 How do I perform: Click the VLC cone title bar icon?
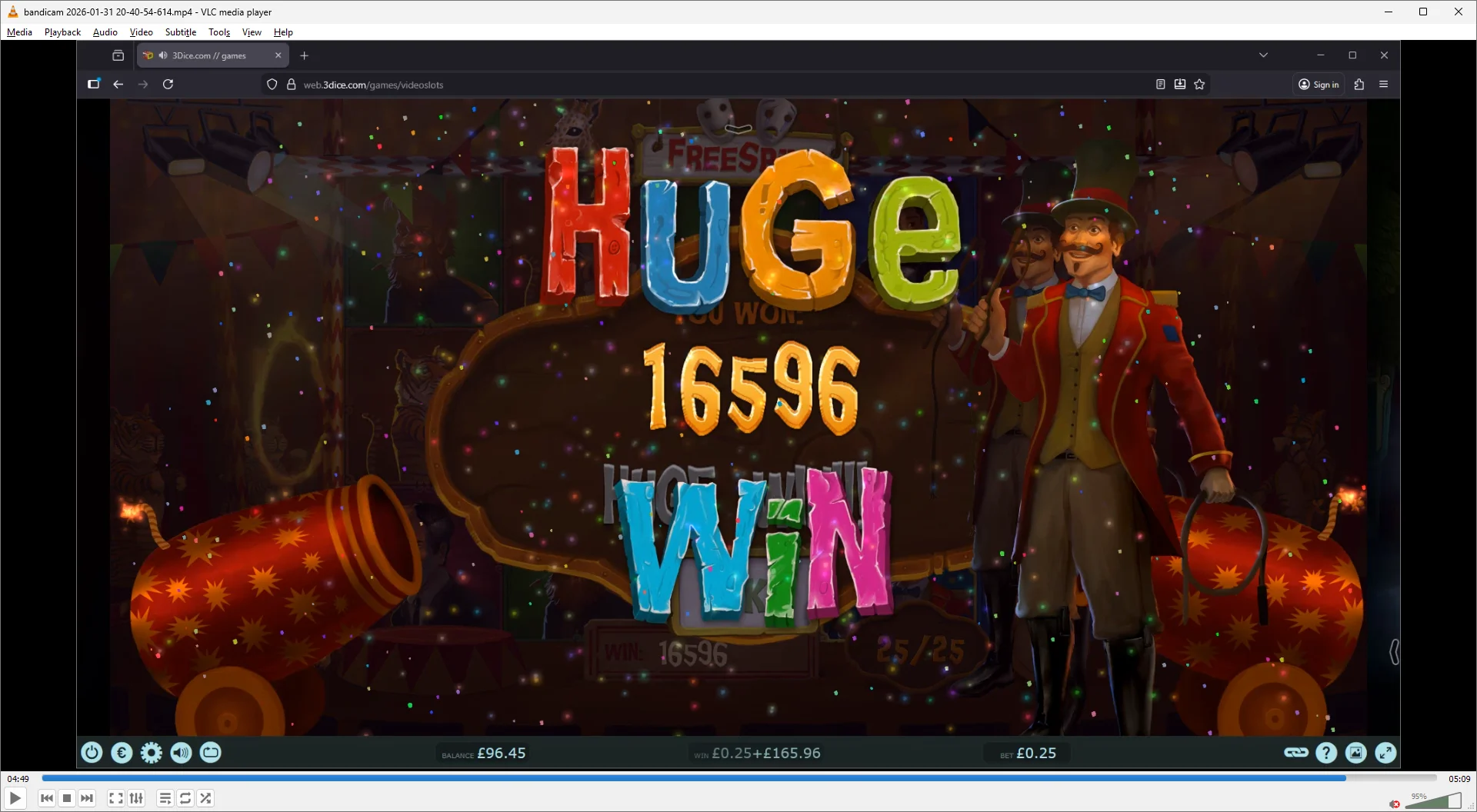12,12
